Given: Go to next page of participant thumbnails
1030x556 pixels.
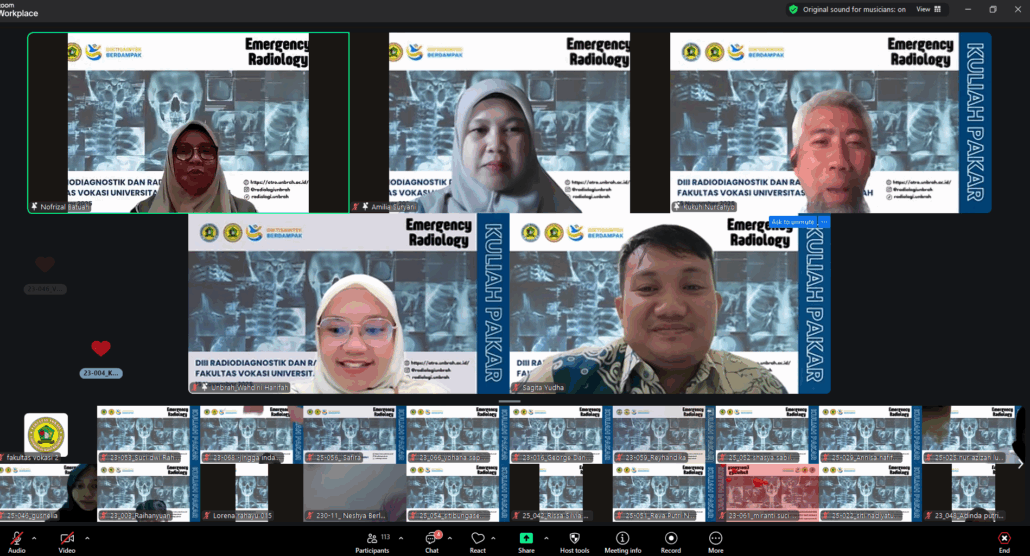Looking at the screenshot, I should point(1019,463).
